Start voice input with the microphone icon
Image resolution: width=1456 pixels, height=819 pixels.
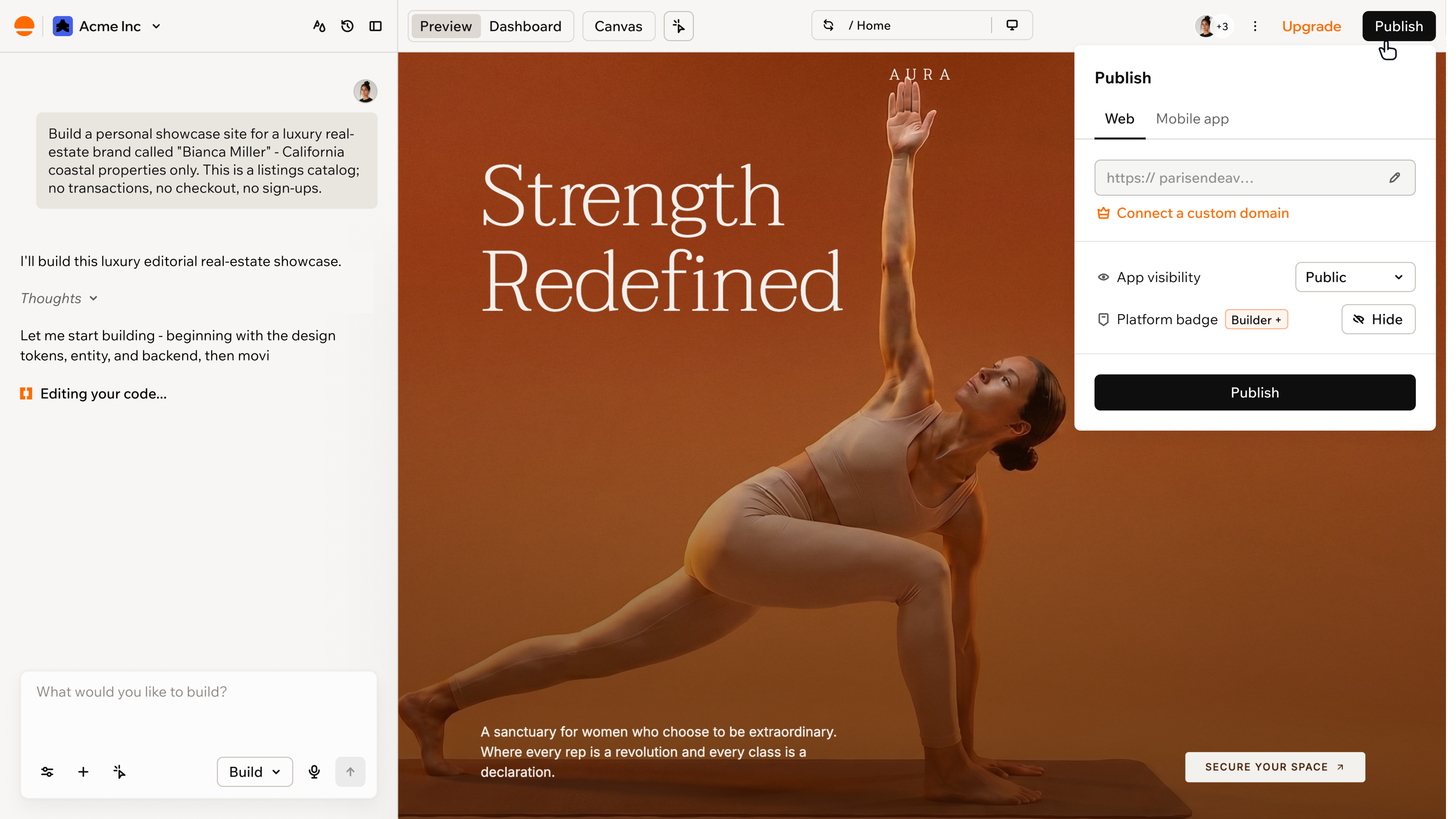tap(314, 771)
